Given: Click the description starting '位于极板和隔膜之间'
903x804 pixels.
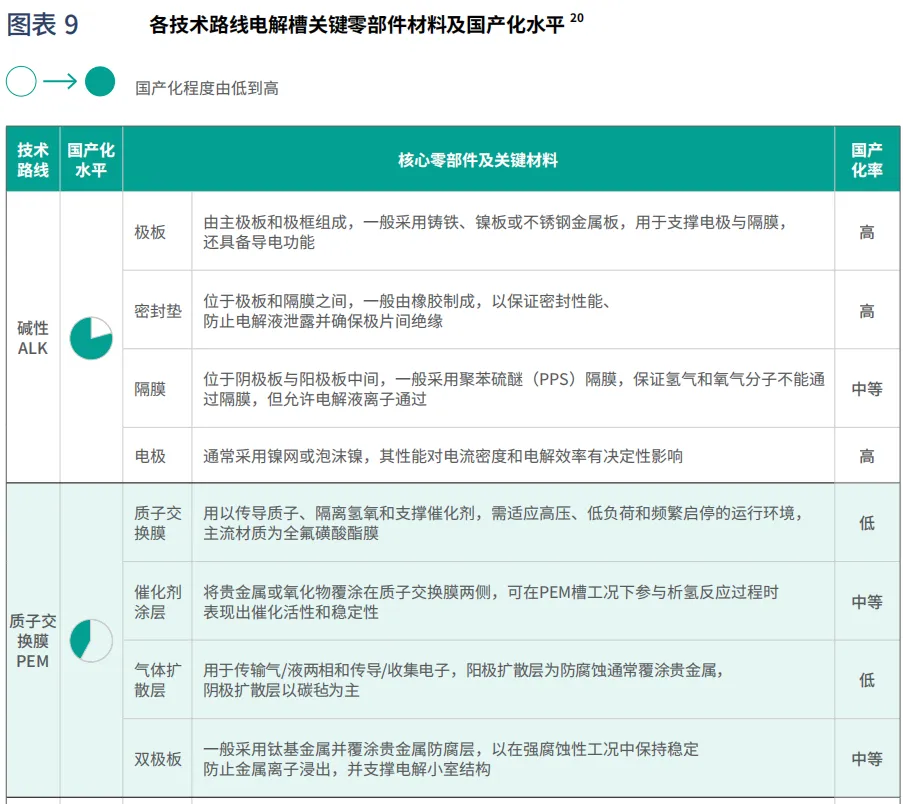Looking at the screenshot, I should click(407, 311).
